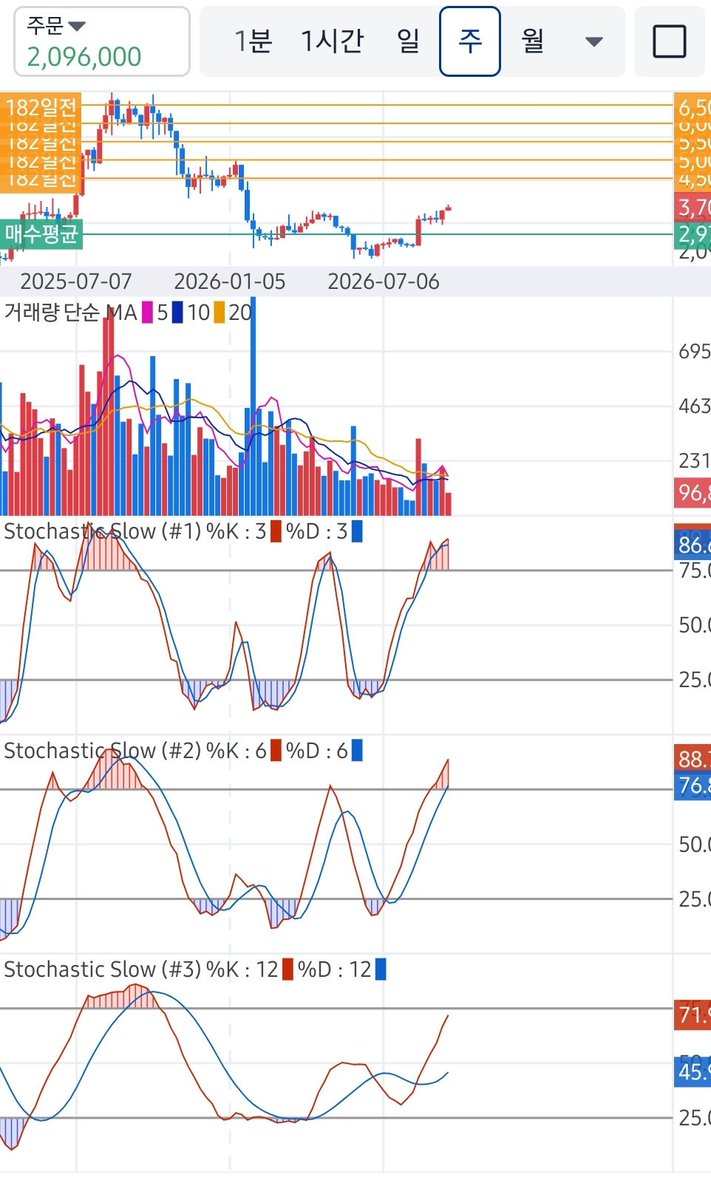Tap the 45.9 stochastic #3 %D tag
The image size is (711, 1200).
(x=693, y=1071)
